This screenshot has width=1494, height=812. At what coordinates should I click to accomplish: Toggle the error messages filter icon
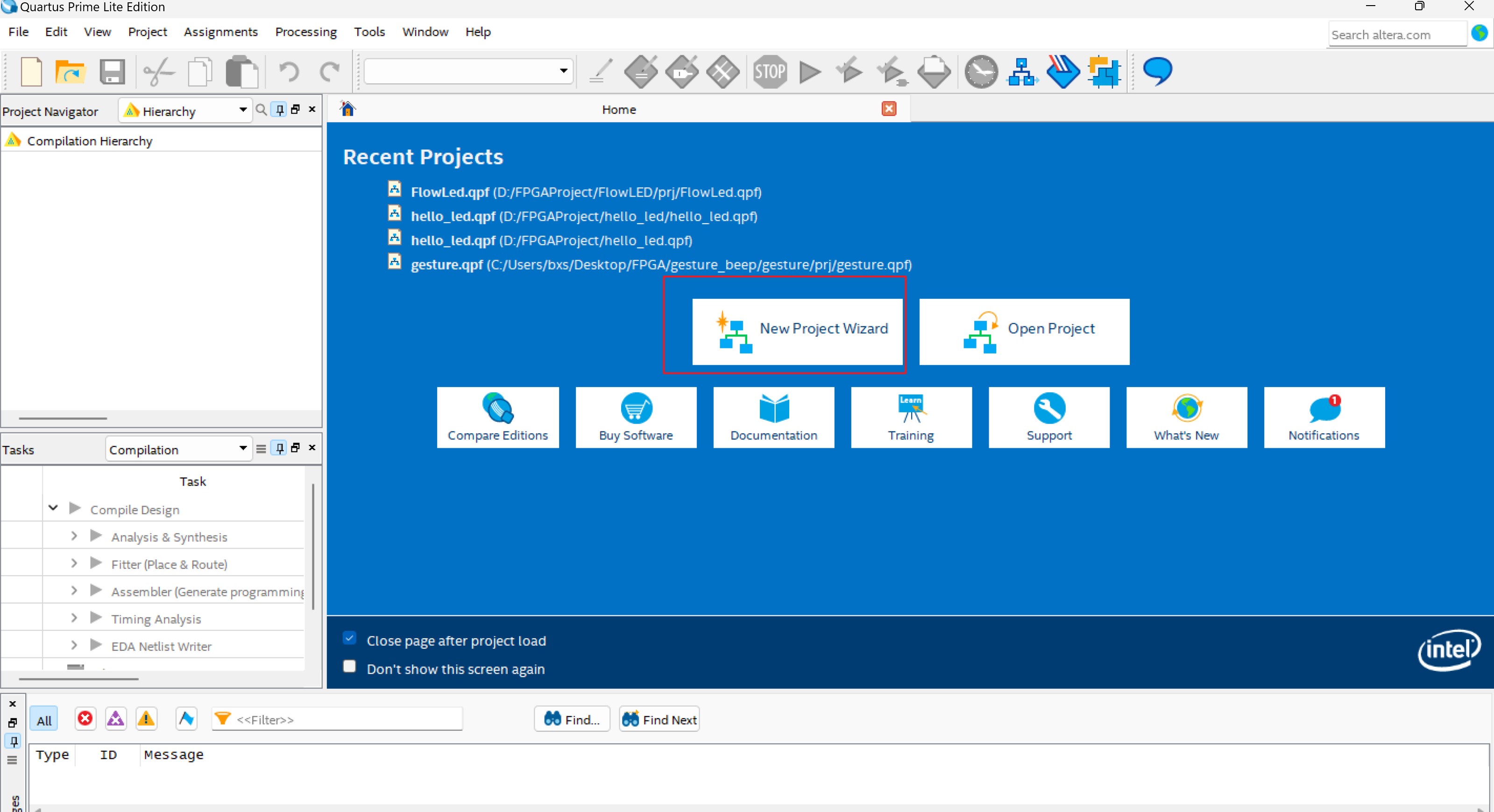[x=85, y=719]
